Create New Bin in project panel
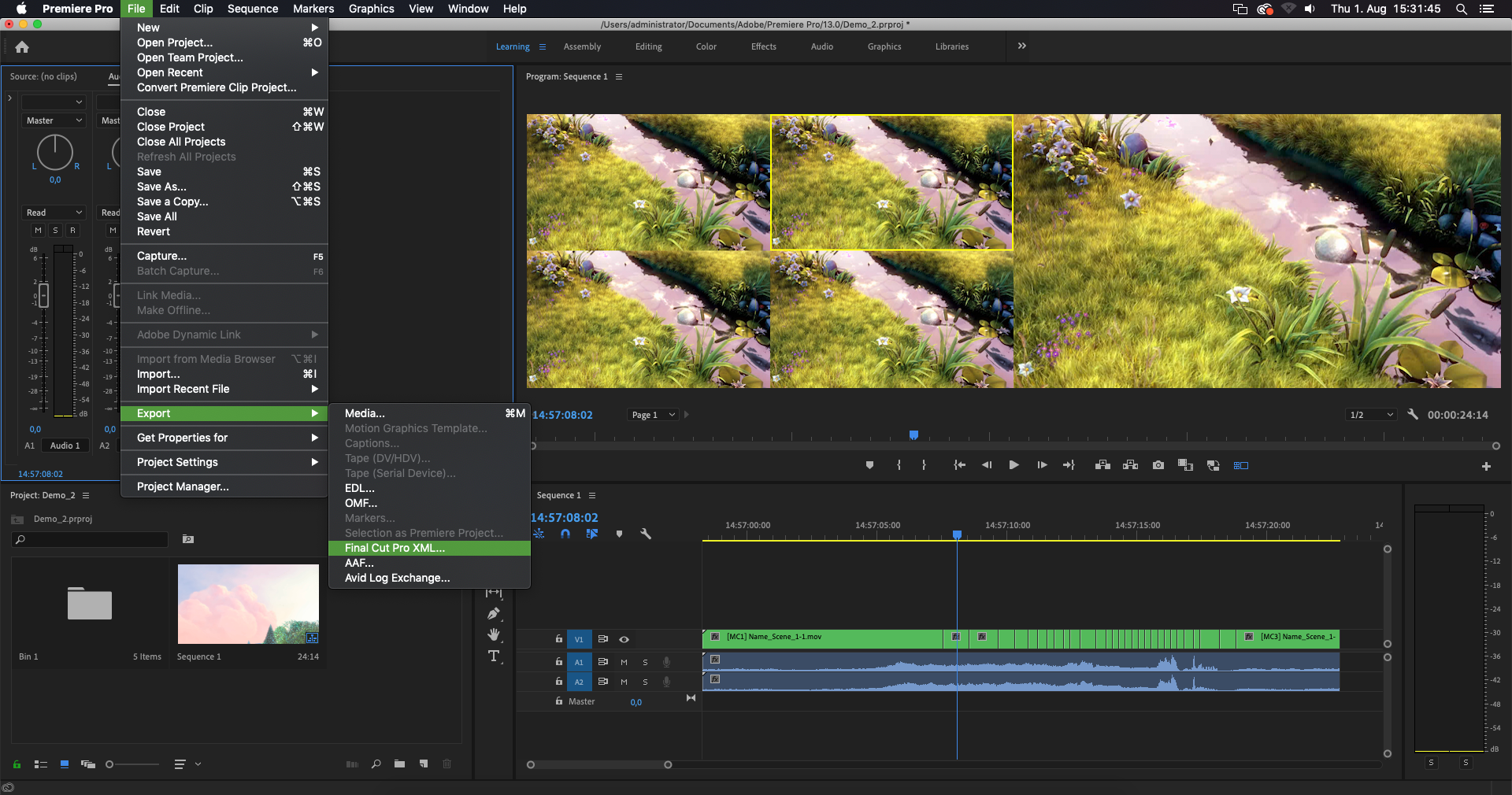 [x=399, y=764]
